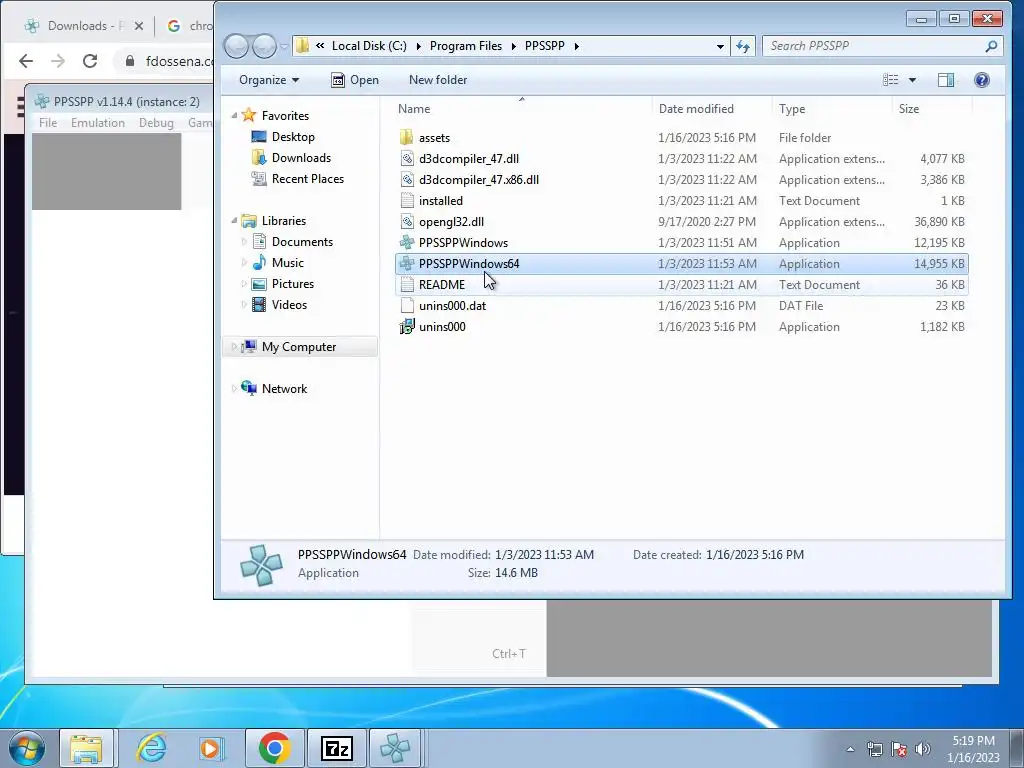Click the network tray icon
The height and width of the screenshot is (768, 1024).
[875, 749]
